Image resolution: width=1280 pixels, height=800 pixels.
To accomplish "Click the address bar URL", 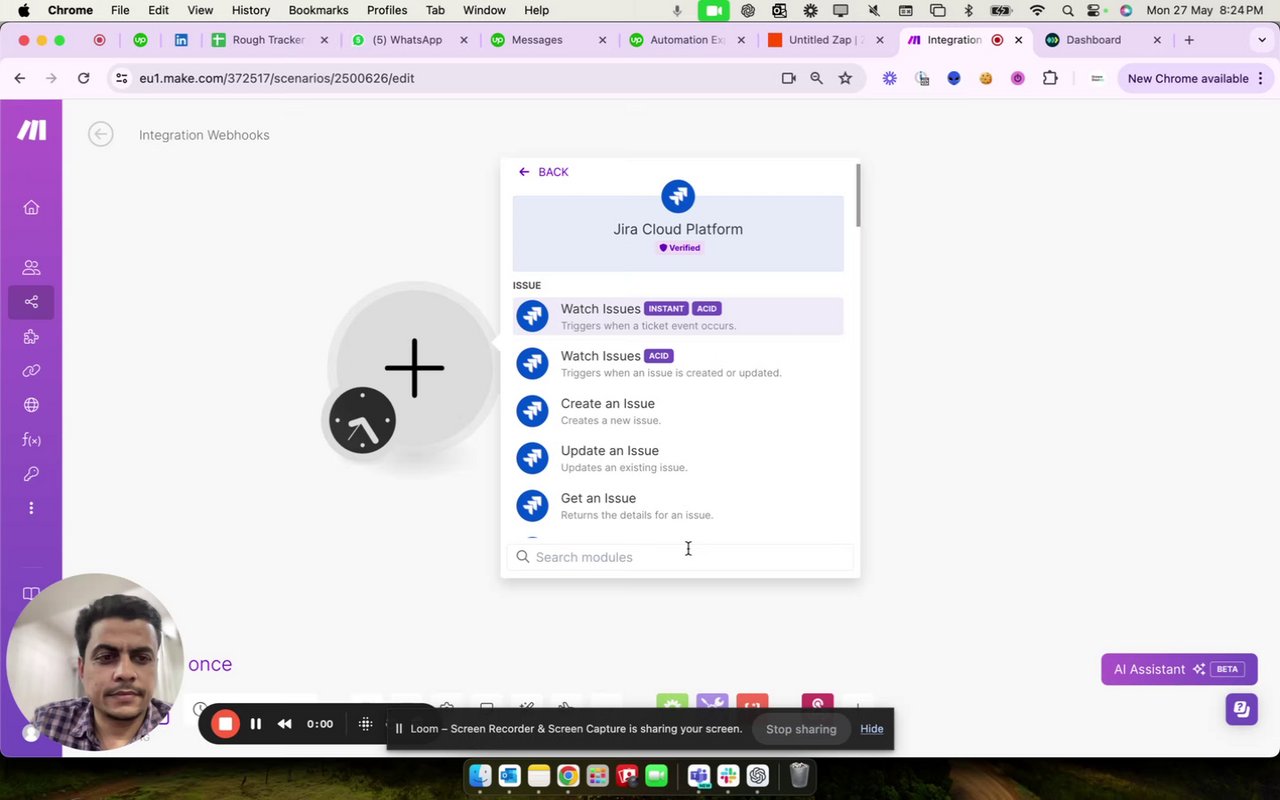I will 277,78.
